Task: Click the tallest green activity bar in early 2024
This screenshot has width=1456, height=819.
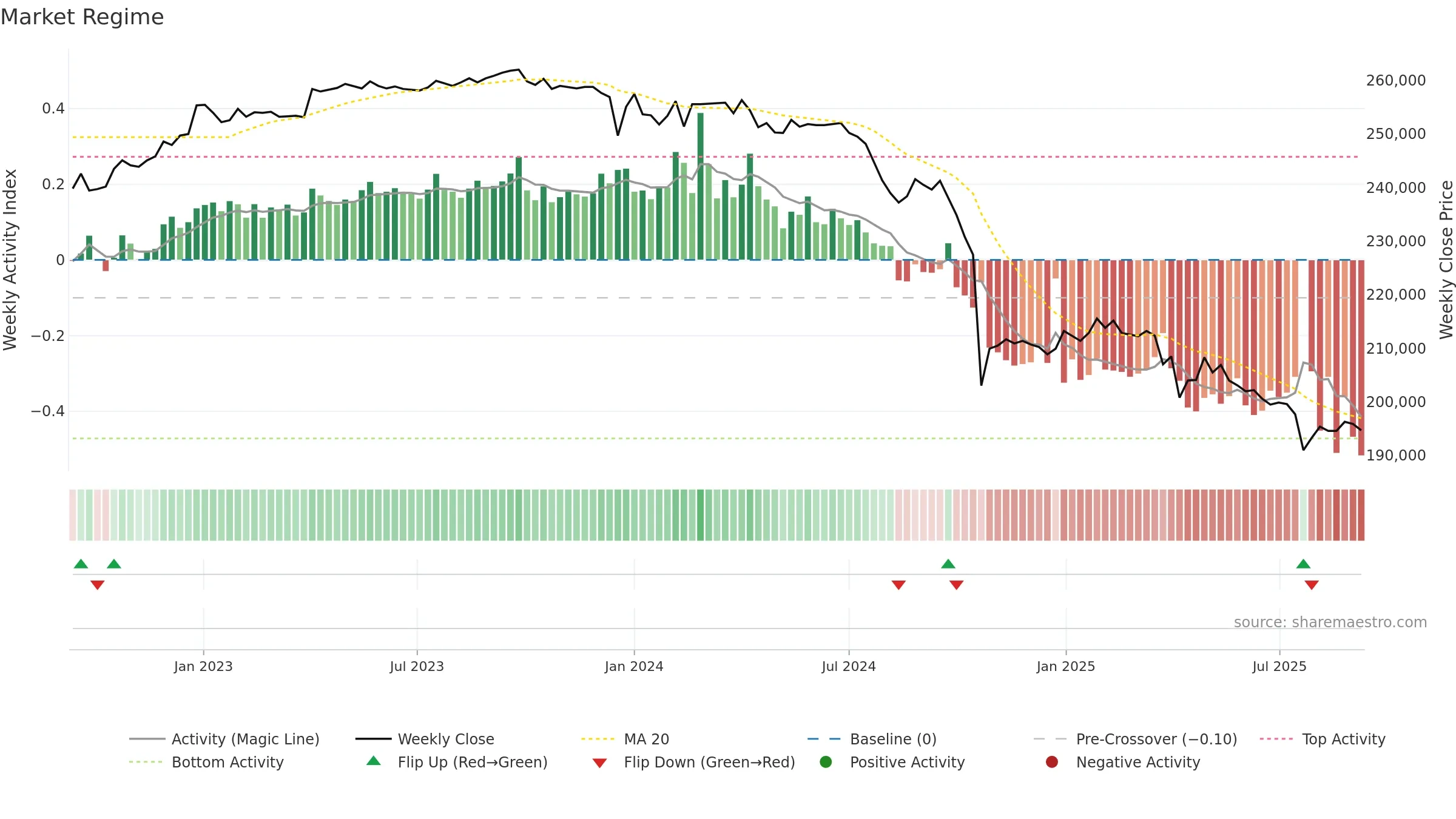Action: pos(700,186)
